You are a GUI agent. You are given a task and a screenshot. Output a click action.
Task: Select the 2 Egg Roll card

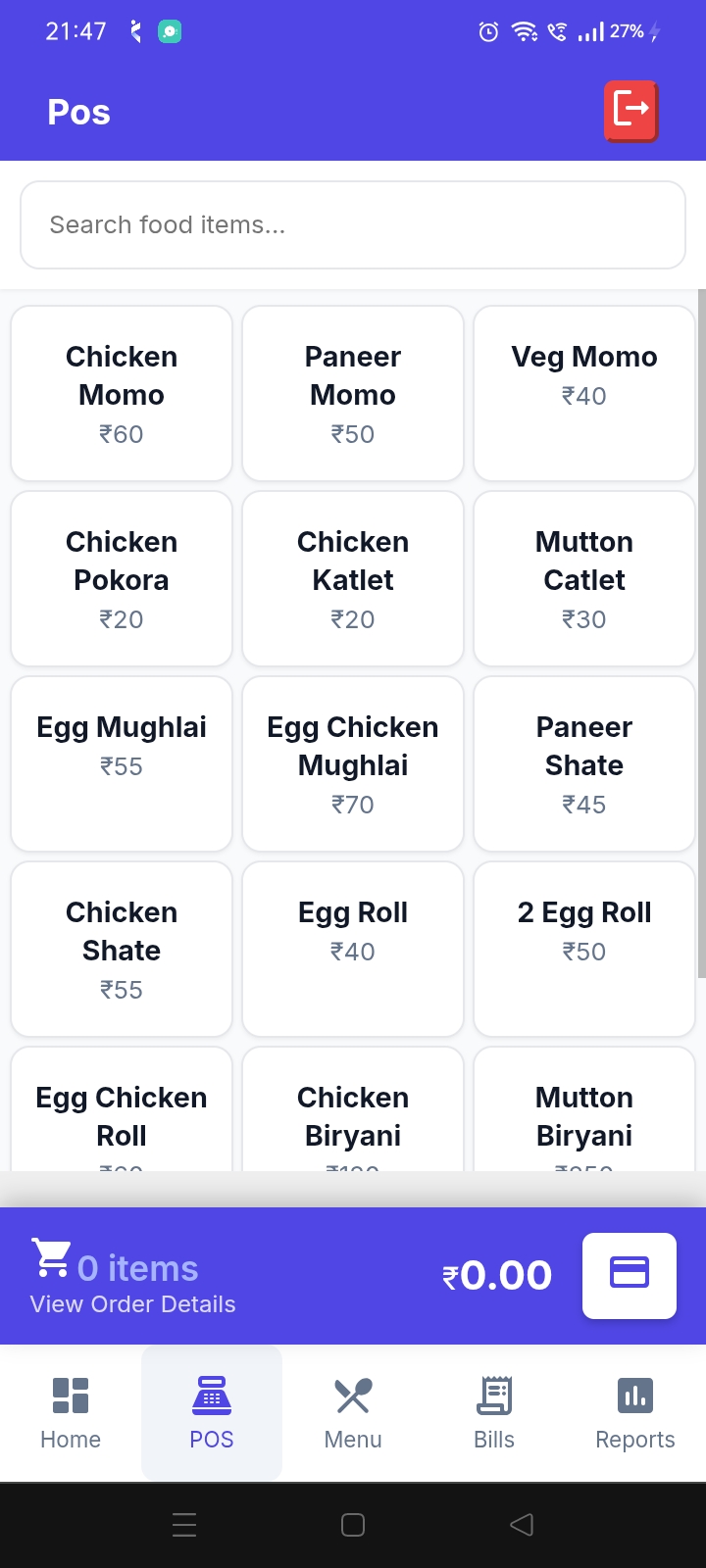[584, 949]
